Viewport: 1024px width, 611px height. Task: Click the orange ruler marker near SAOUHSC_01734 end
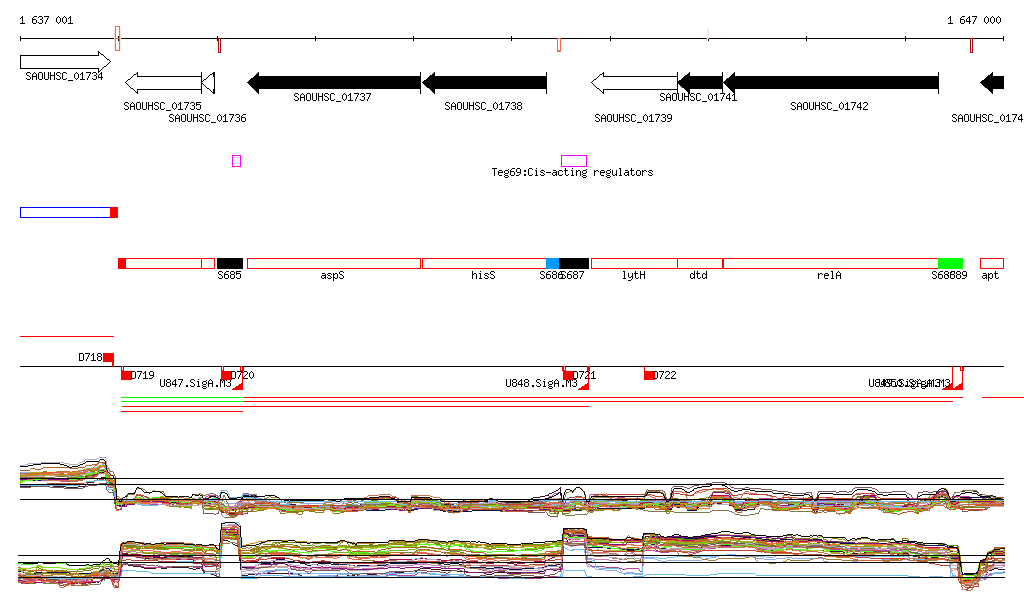click(118, 39)
